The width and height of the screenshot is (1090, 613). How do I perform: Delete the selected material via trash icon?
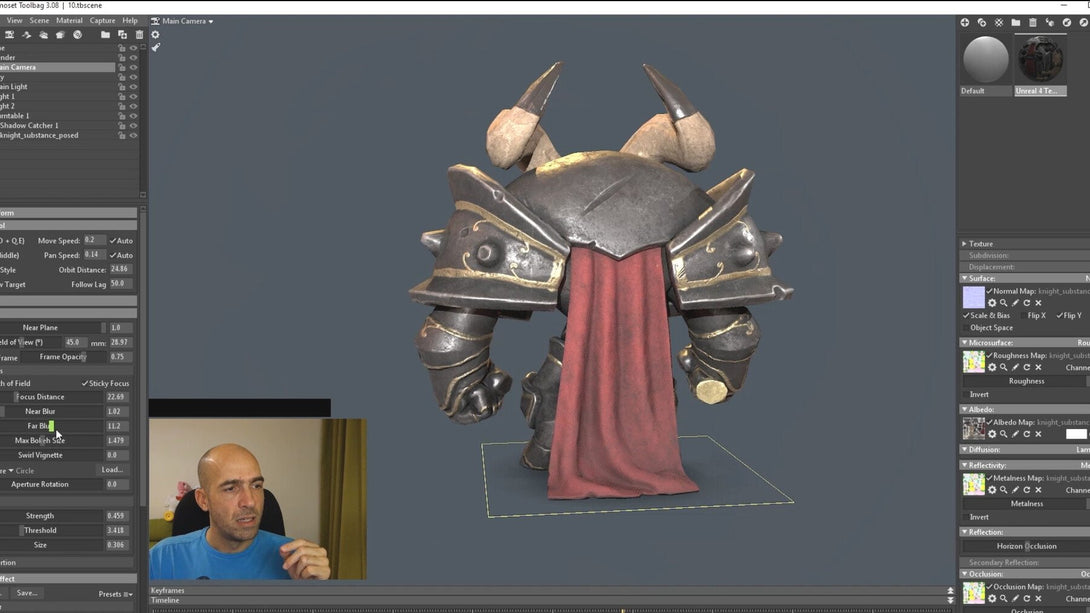pos(1033,22)
